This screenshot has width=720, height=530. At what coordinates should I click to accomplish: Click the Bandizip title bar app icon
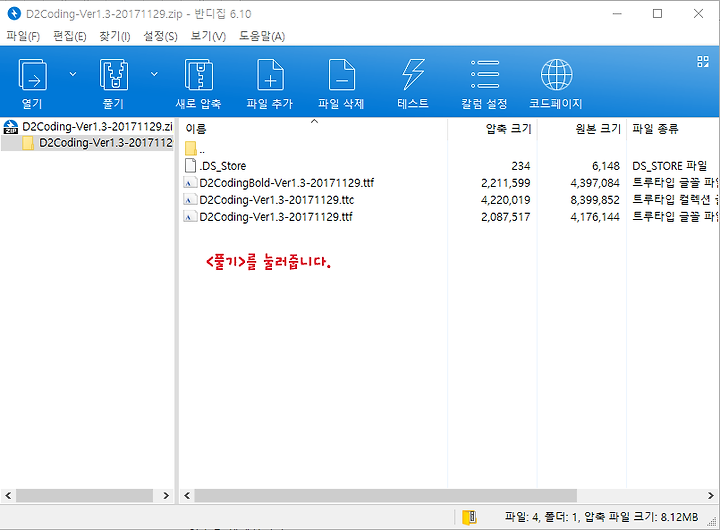[x=14, y=14]
